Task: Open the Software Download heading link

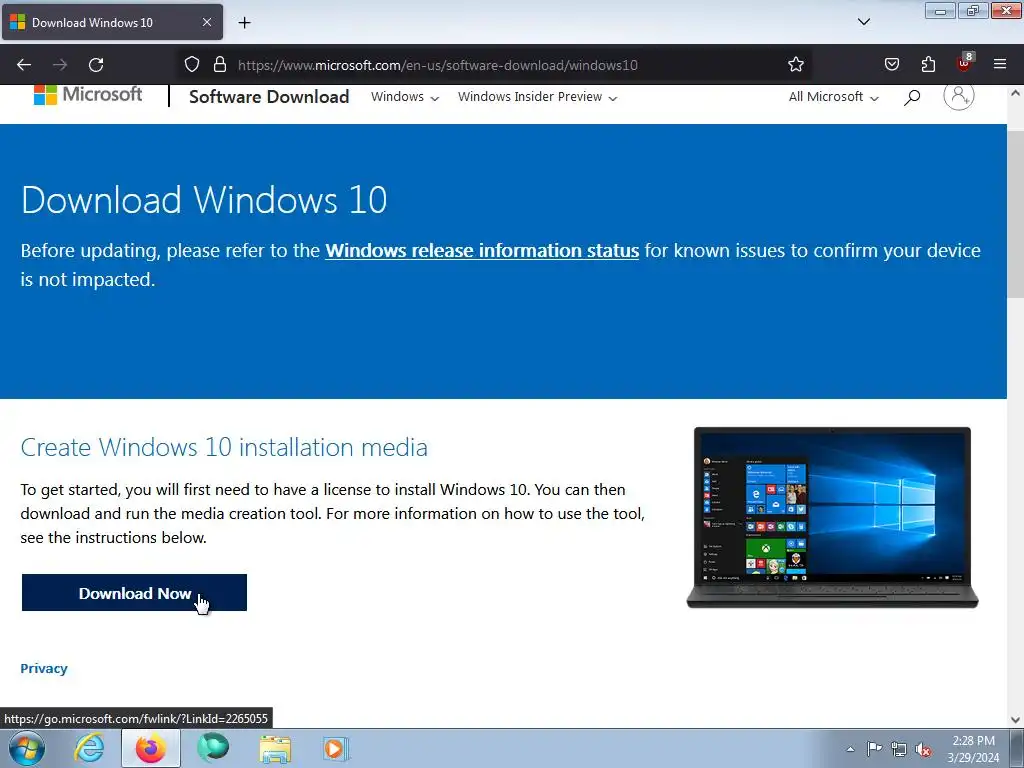Action: pos(269,97)
